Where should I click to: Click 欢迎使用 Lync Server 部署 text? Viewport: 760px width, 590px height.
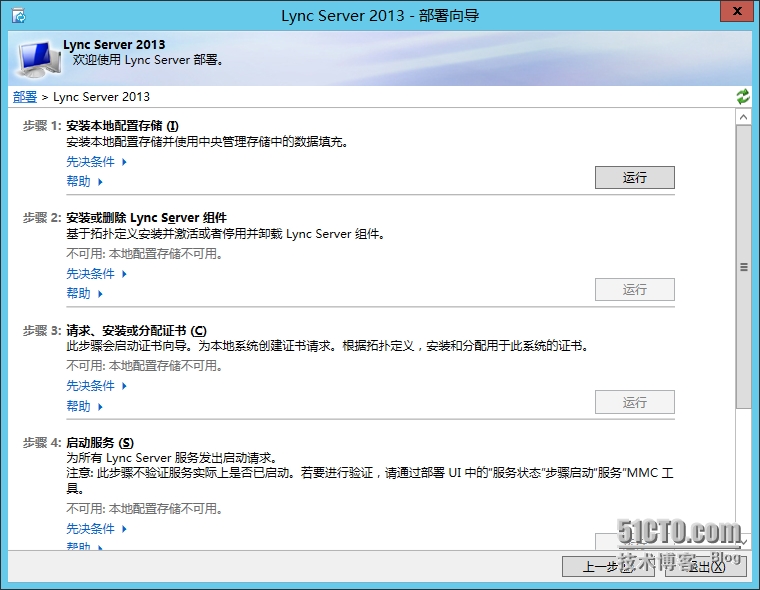(x=148, y=60)
